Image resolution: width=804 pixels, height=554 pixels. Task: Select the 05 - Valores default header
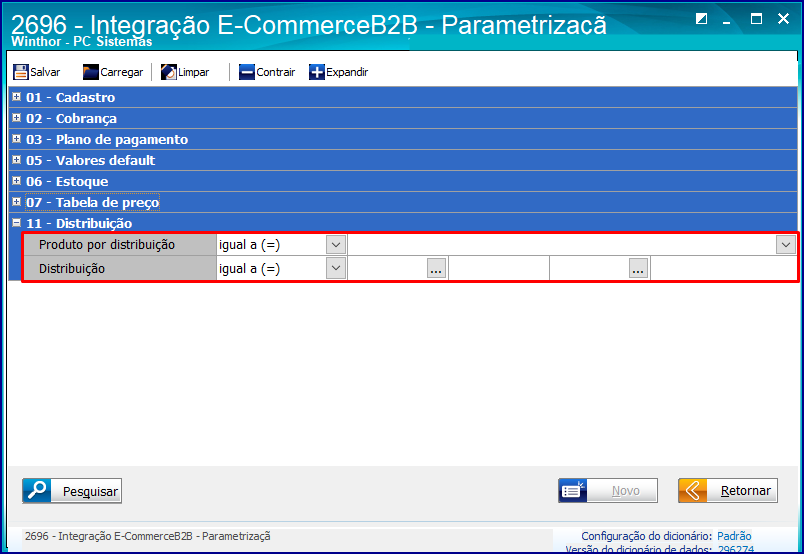coord(91,161)
